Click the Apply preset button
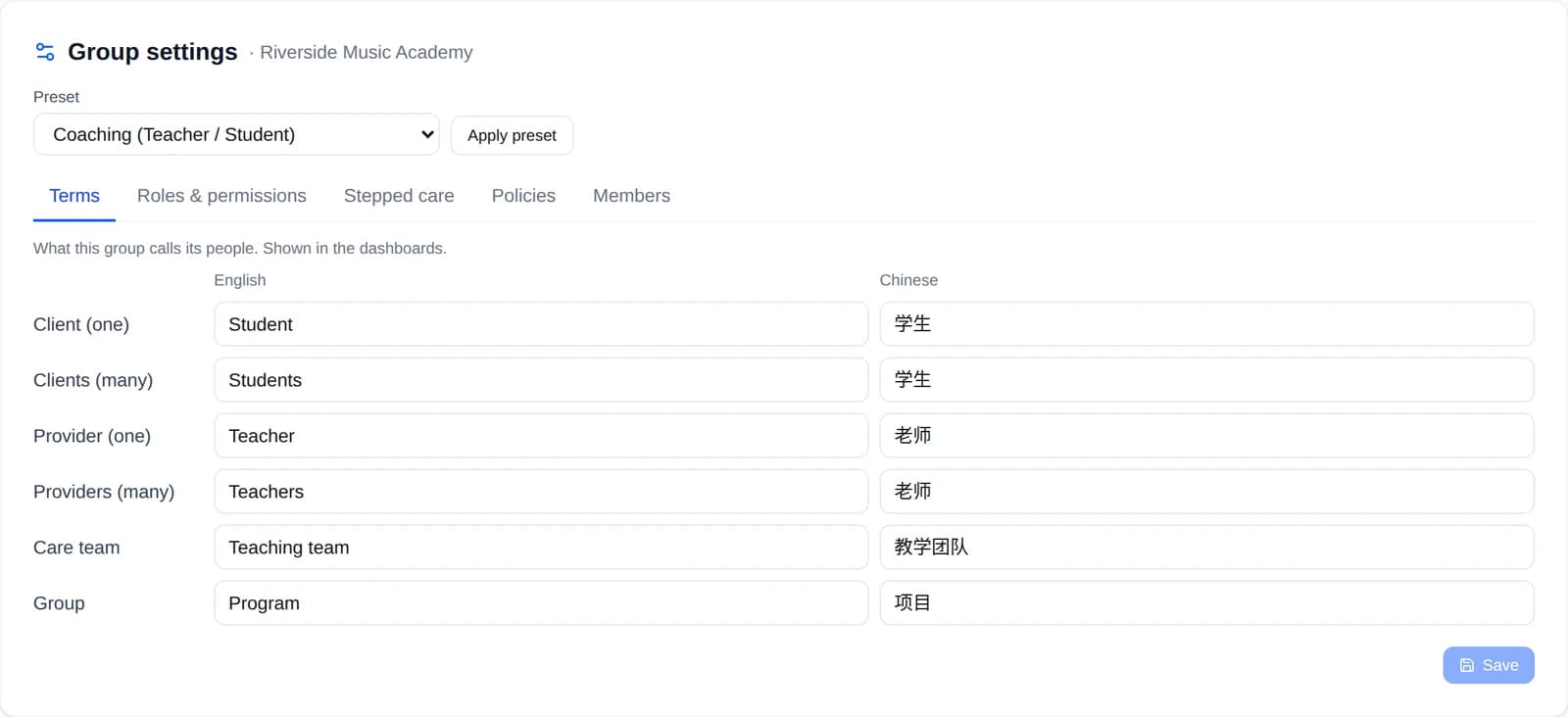 click(512, 135)
